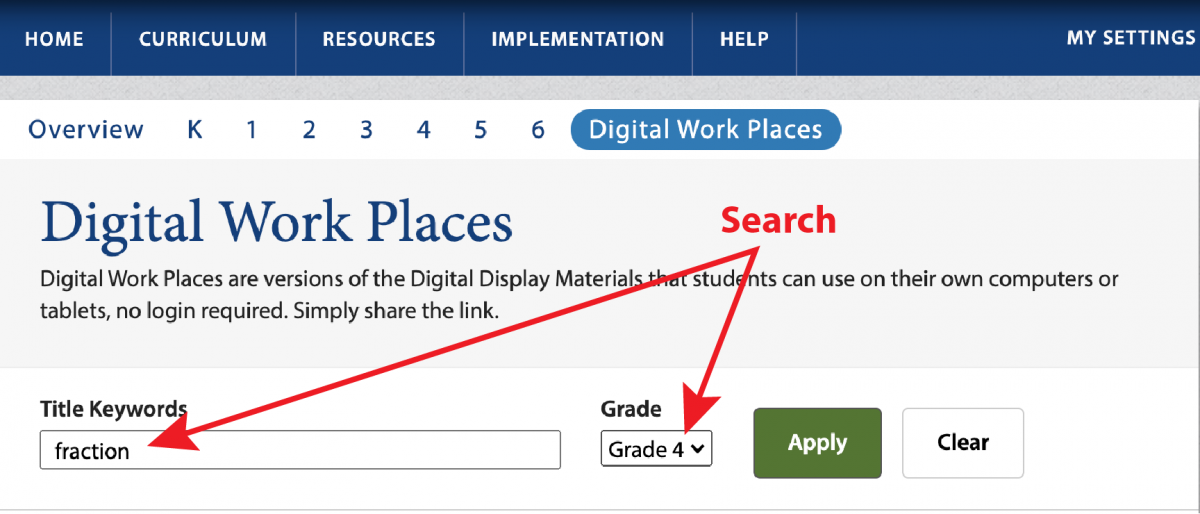
Task: Click the Grade label above dropdown
Action: (x=631, y=408)
